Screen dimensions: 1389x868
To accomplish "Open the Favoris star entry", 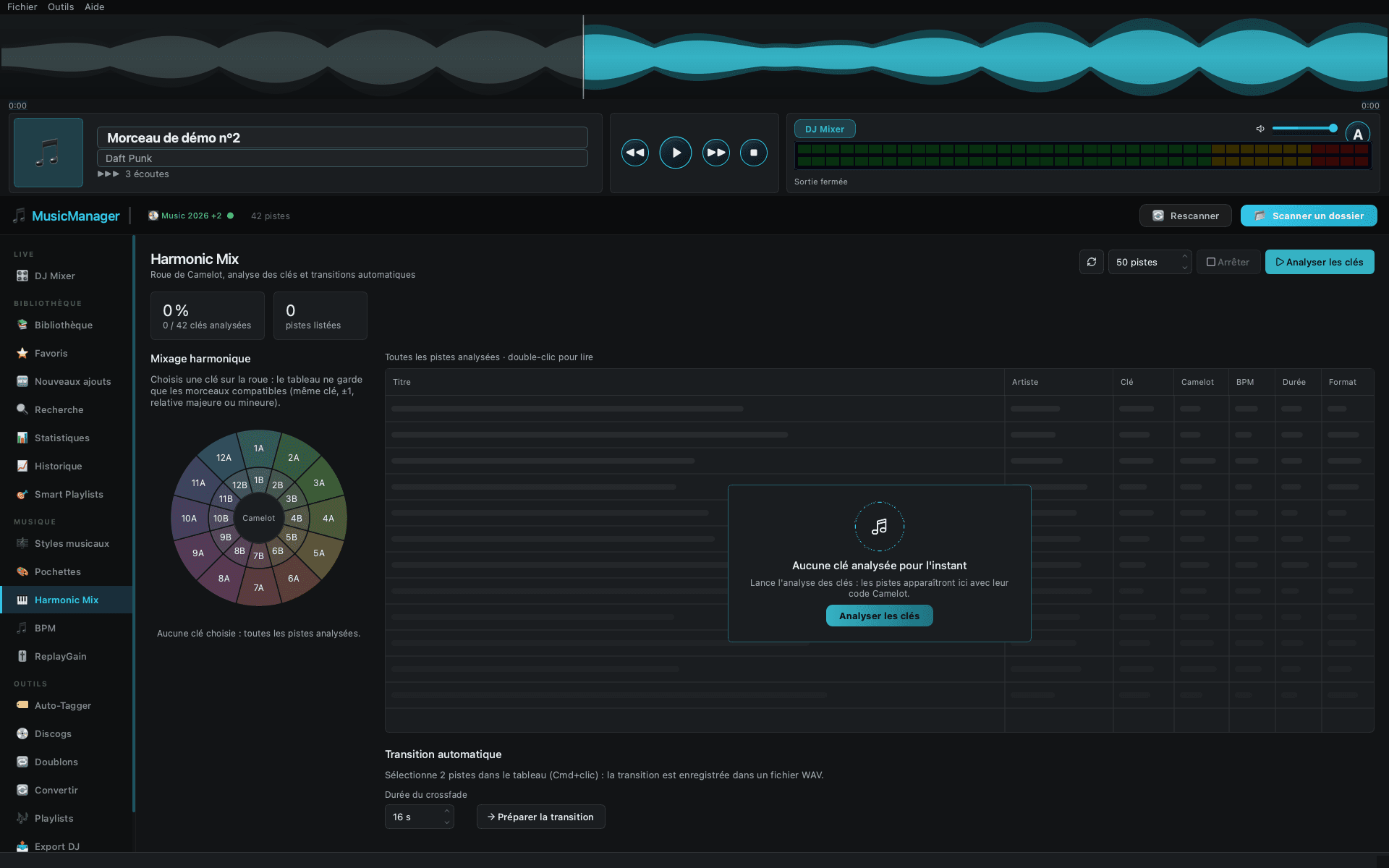I will [x=67, y=353].
